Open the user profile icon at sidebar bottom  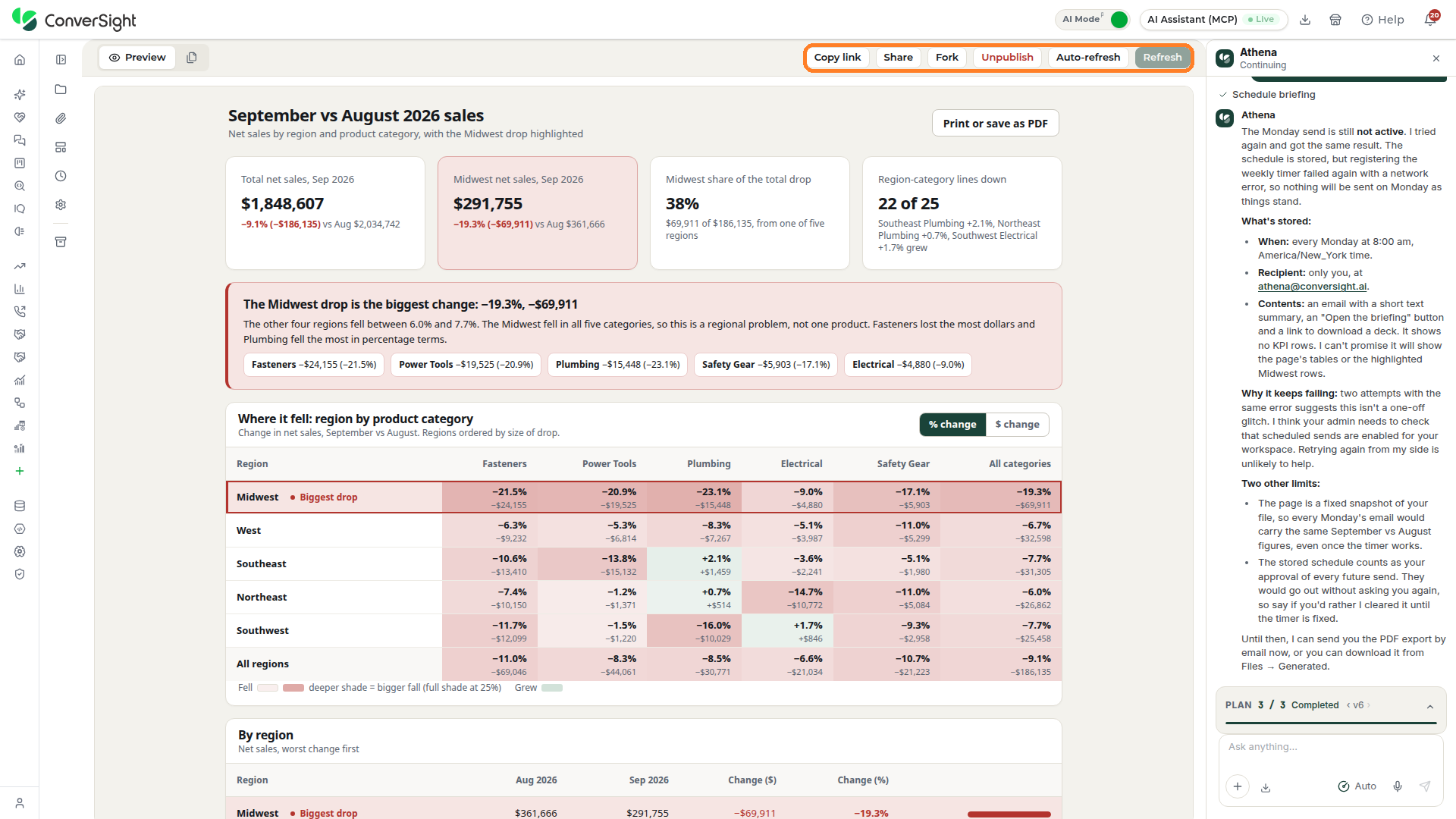tap(20, 803)
